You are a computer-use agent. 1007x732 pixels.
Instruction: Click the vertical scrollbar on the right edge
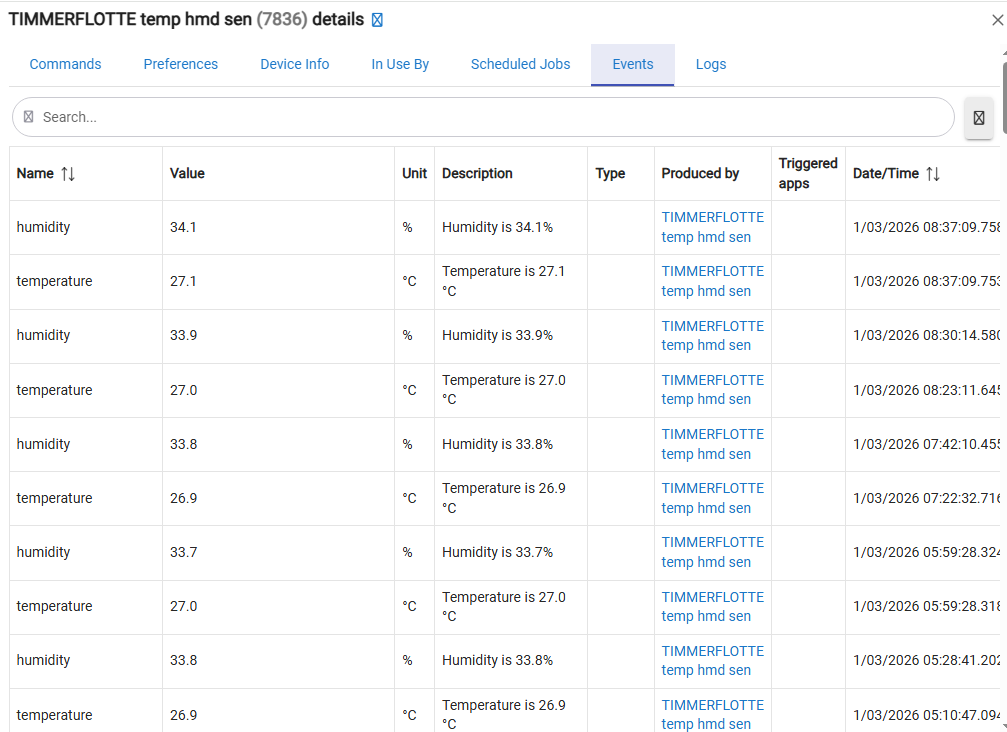[x=1003, y=95]
